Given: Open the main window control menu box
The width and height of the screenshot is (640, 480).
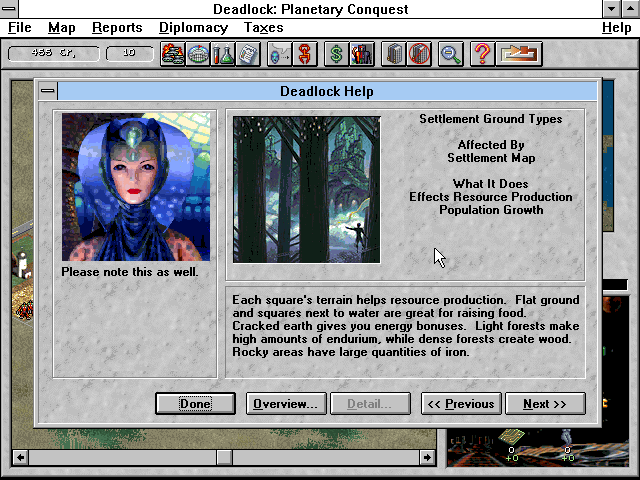Looking at the screenshot, I should click(x=9, y=9).
